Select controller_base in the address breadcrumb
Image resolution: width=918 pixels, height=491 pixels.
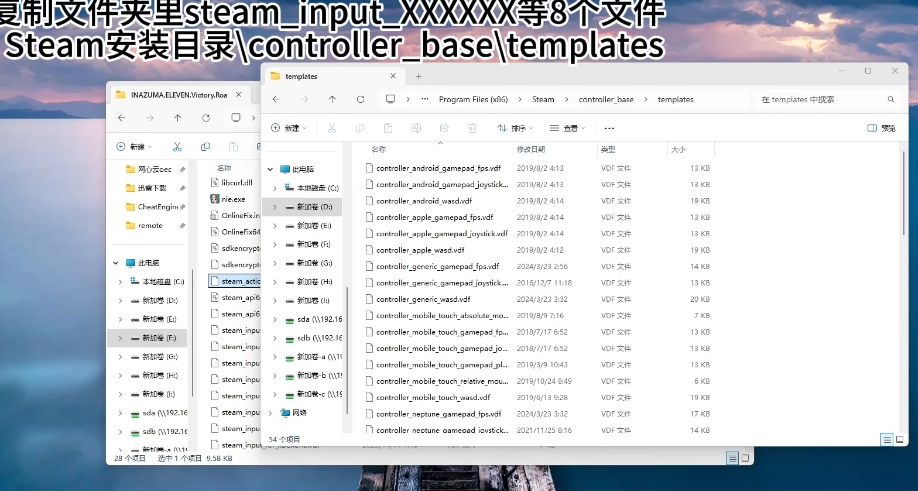coord(605,99)
